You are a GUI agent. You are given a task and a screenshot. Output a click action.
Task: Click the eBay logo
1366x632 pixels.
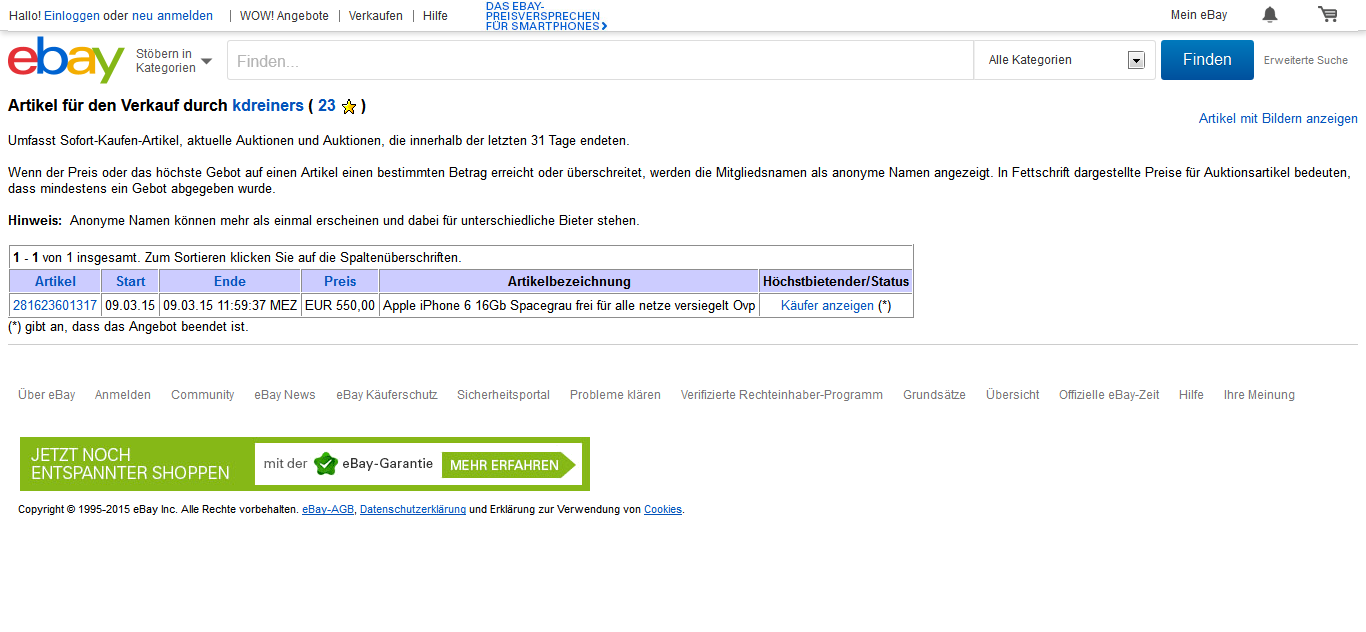66,60
